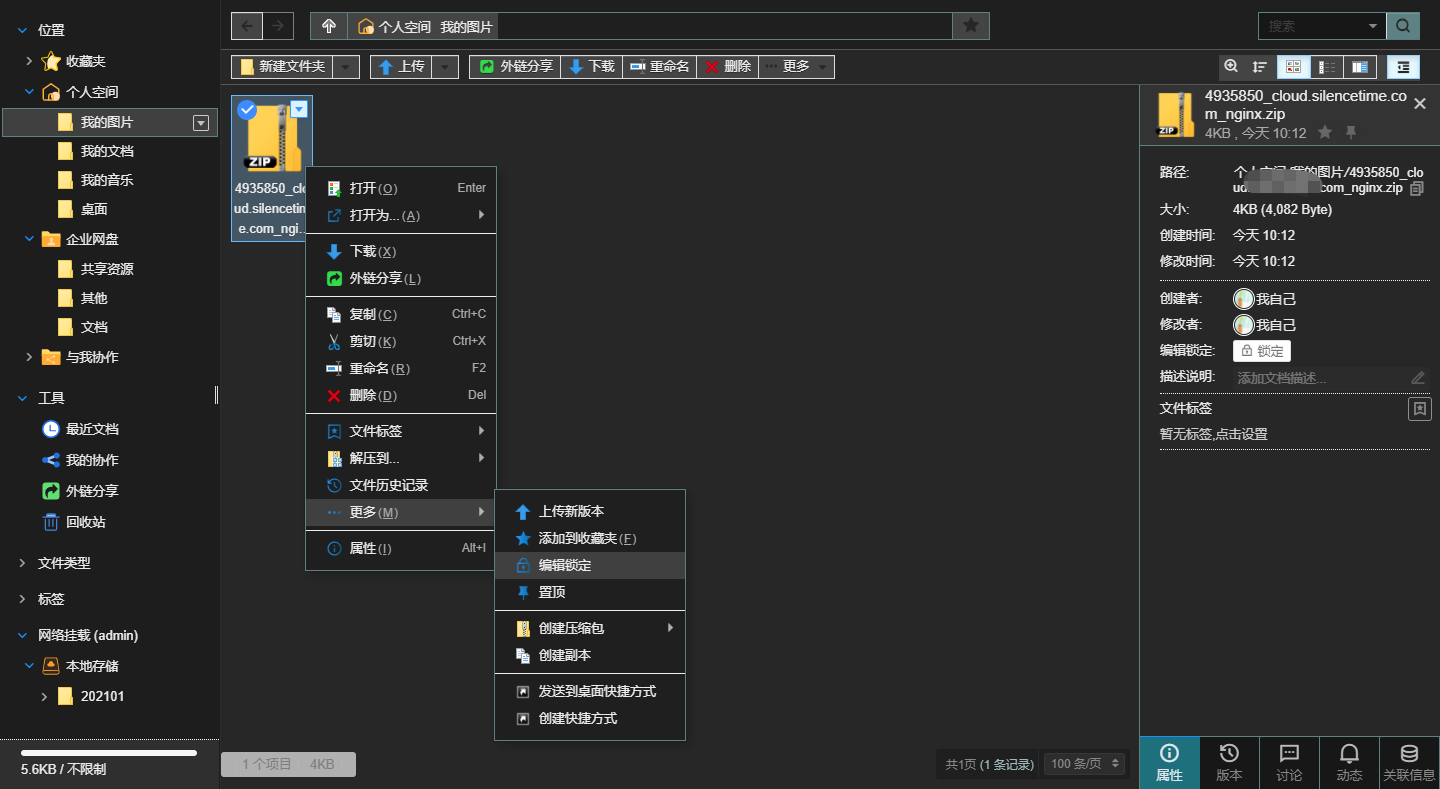
Task: Toggle the selection checkmark on the zip file
Action: [x=247, y=110]
